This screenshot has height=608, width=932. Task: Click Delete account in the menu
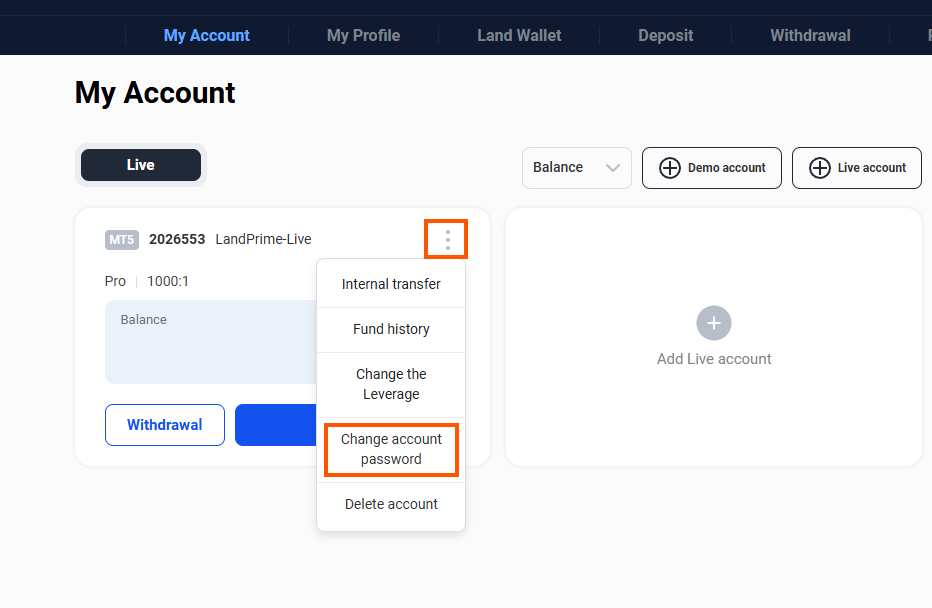click(391, 504)
